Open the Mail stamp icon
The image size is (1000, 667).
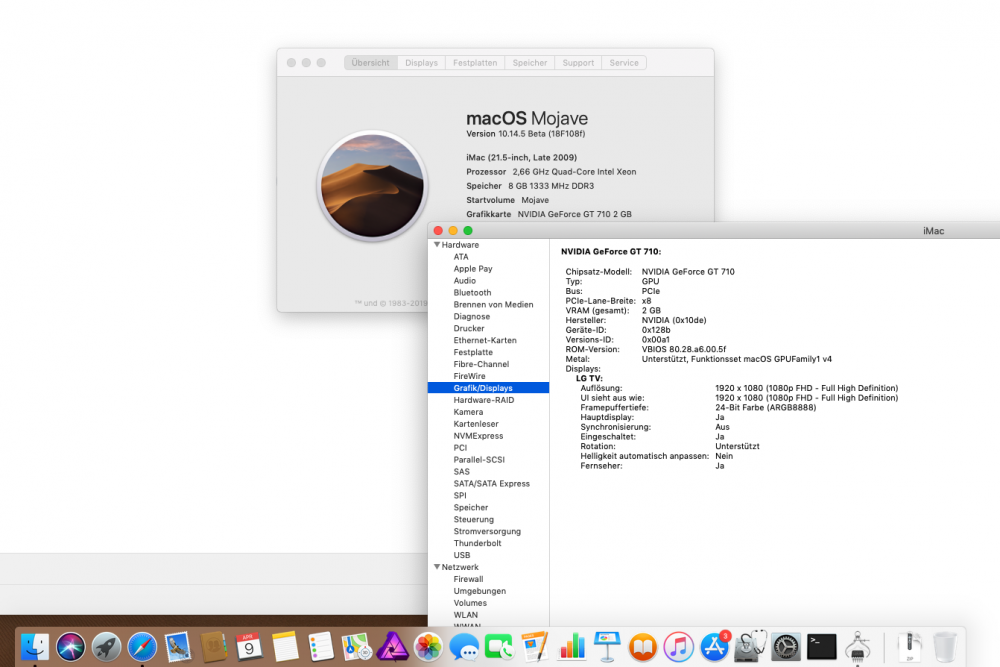coord(178,647)
